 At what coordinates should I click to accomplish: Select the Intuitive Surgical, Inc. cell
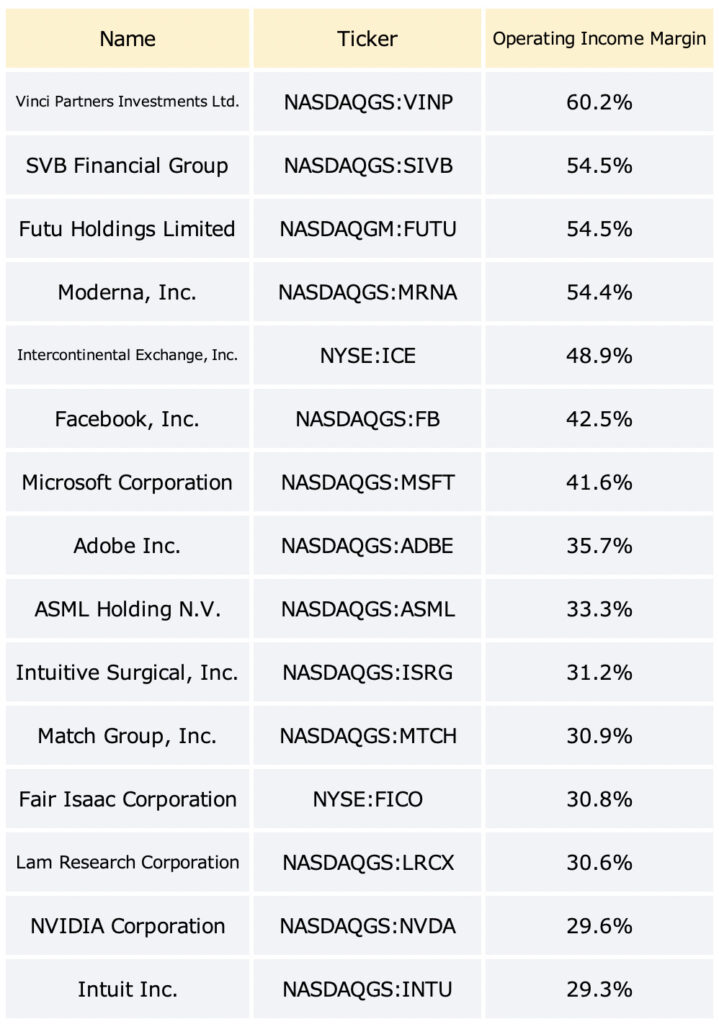(x=127, y=672)
